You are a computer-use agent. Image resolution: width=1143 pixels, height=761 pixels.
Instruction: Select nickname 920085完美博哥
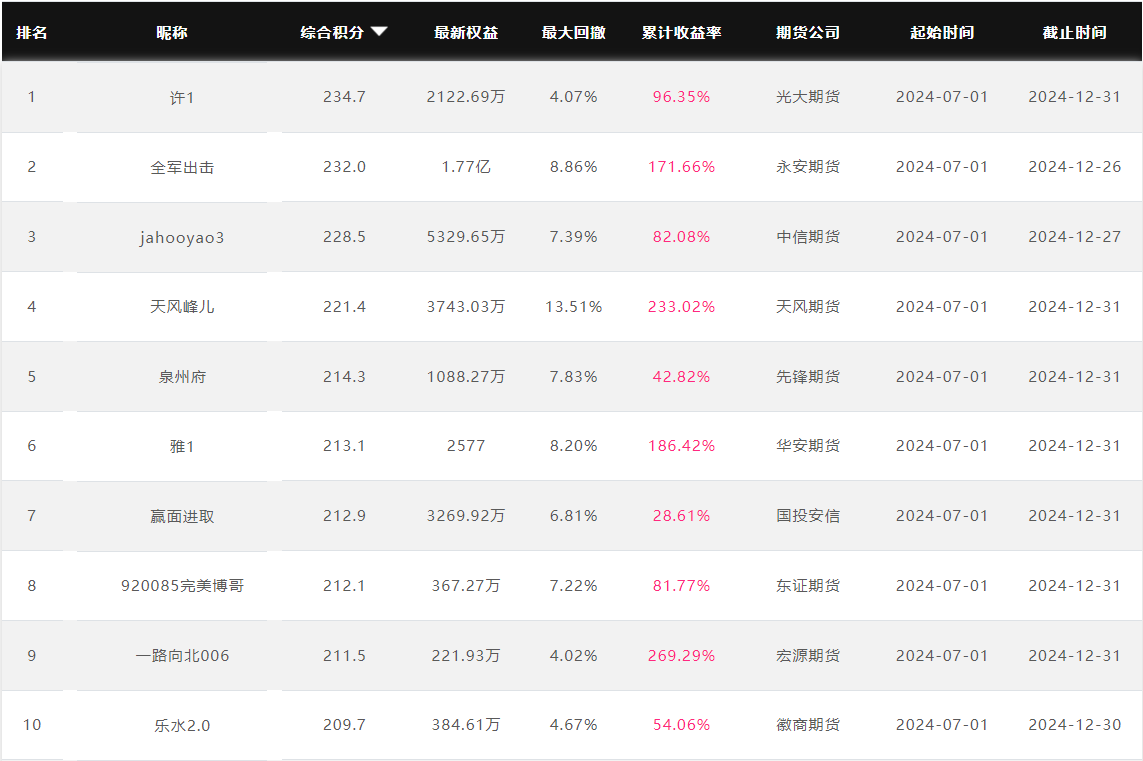click(182, 586)
